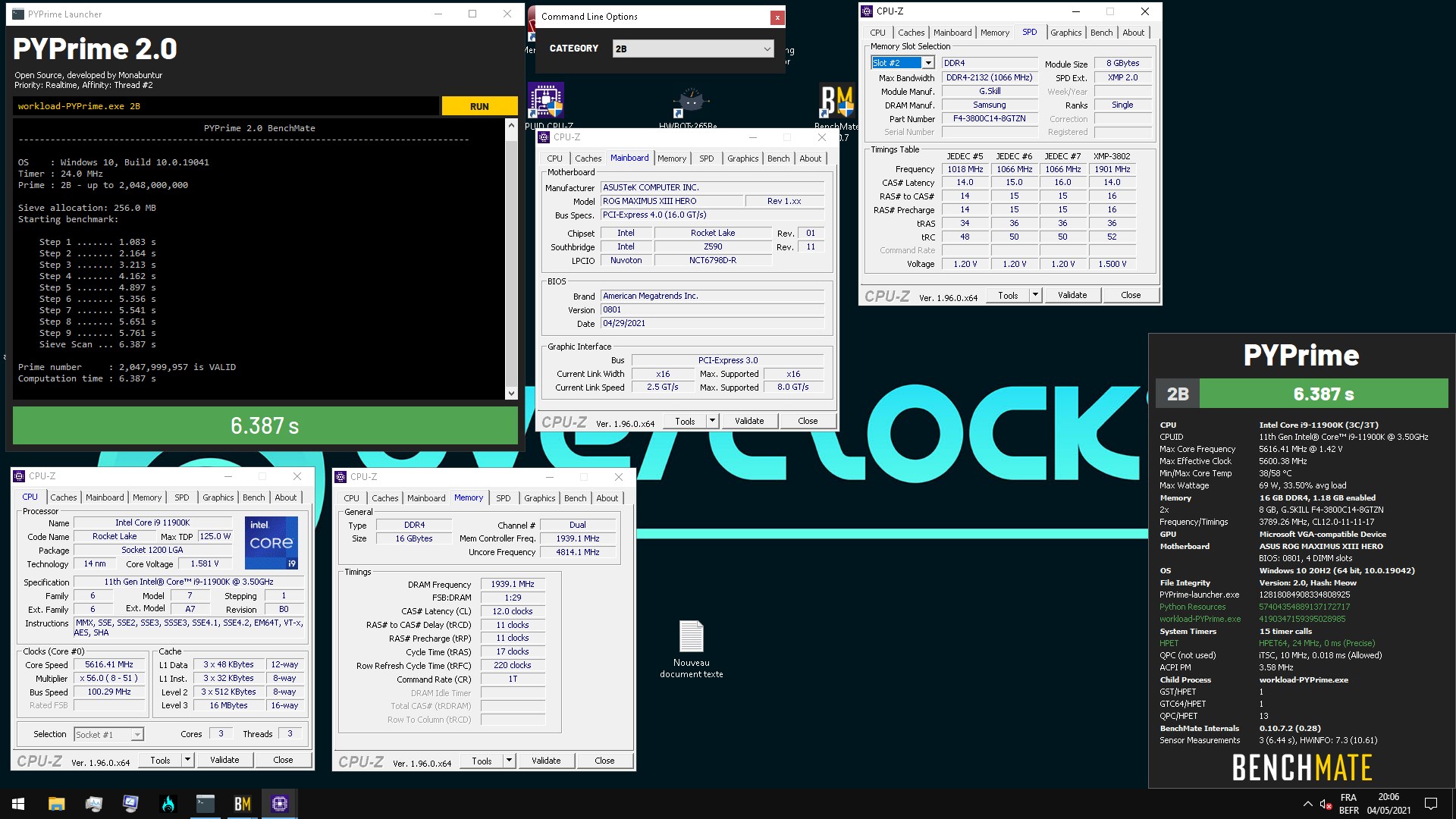
Task: Click the green 6.387 s result bar
Action: [265, 425]
